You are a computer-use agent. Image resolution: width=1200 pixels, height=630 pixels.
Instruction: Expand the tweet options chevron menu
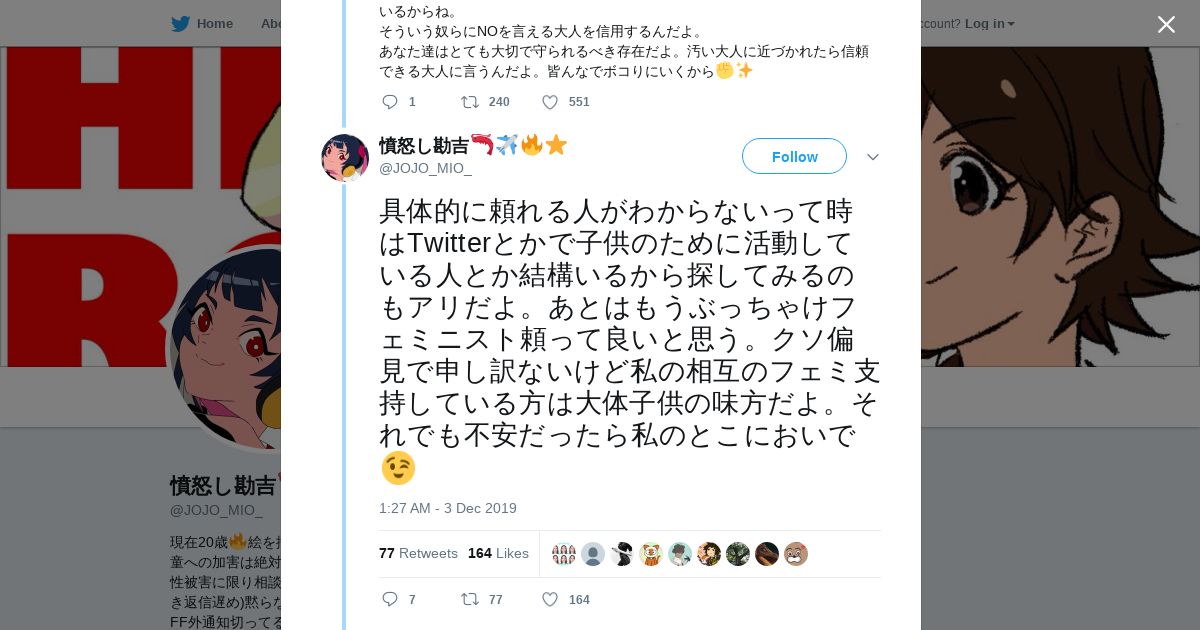tap(872, 157)
